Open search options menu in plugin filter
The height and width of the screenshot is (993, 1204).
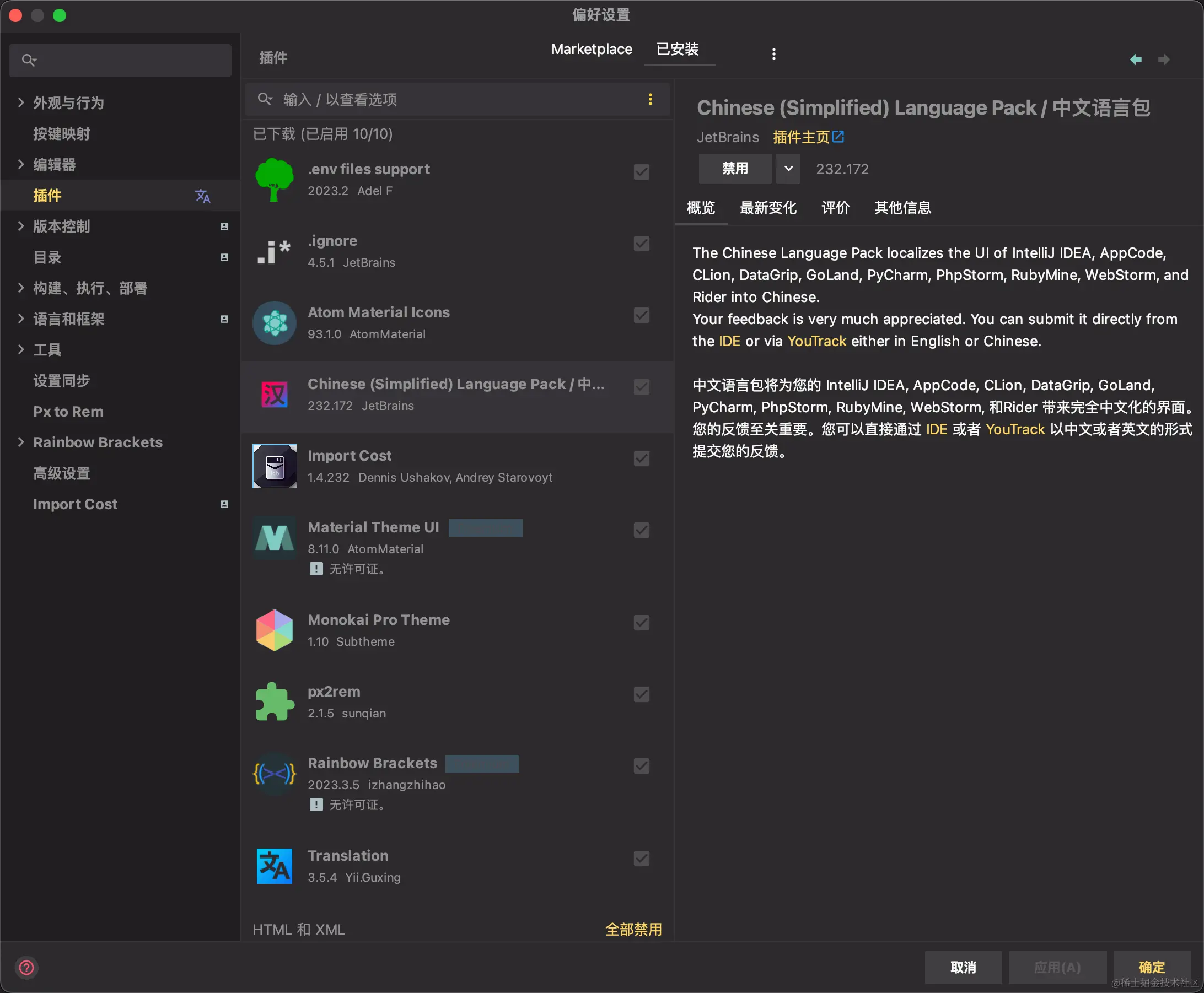point(650,100)
